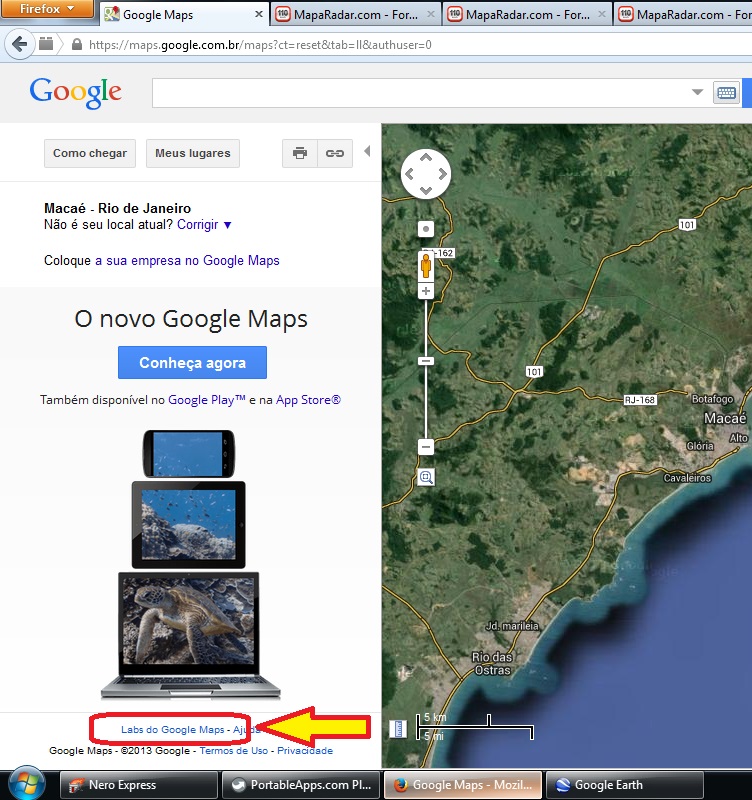The width and height of the screenshot is (752, 800).
Task: Switch to the third MapaRadar.com tab
Action: (x=684, y=15)
